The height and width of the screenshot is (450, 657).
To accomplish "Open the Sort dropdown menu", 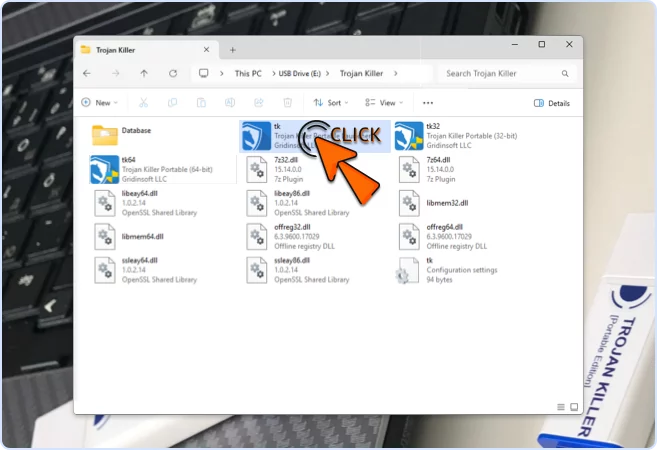I will (331, 103).
